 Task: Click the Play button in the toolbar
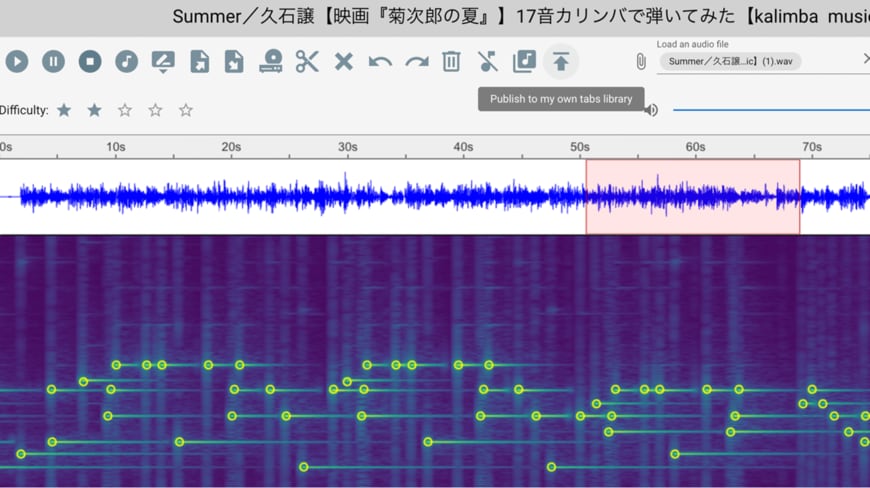pyautogui.click(x=17, y=61)
